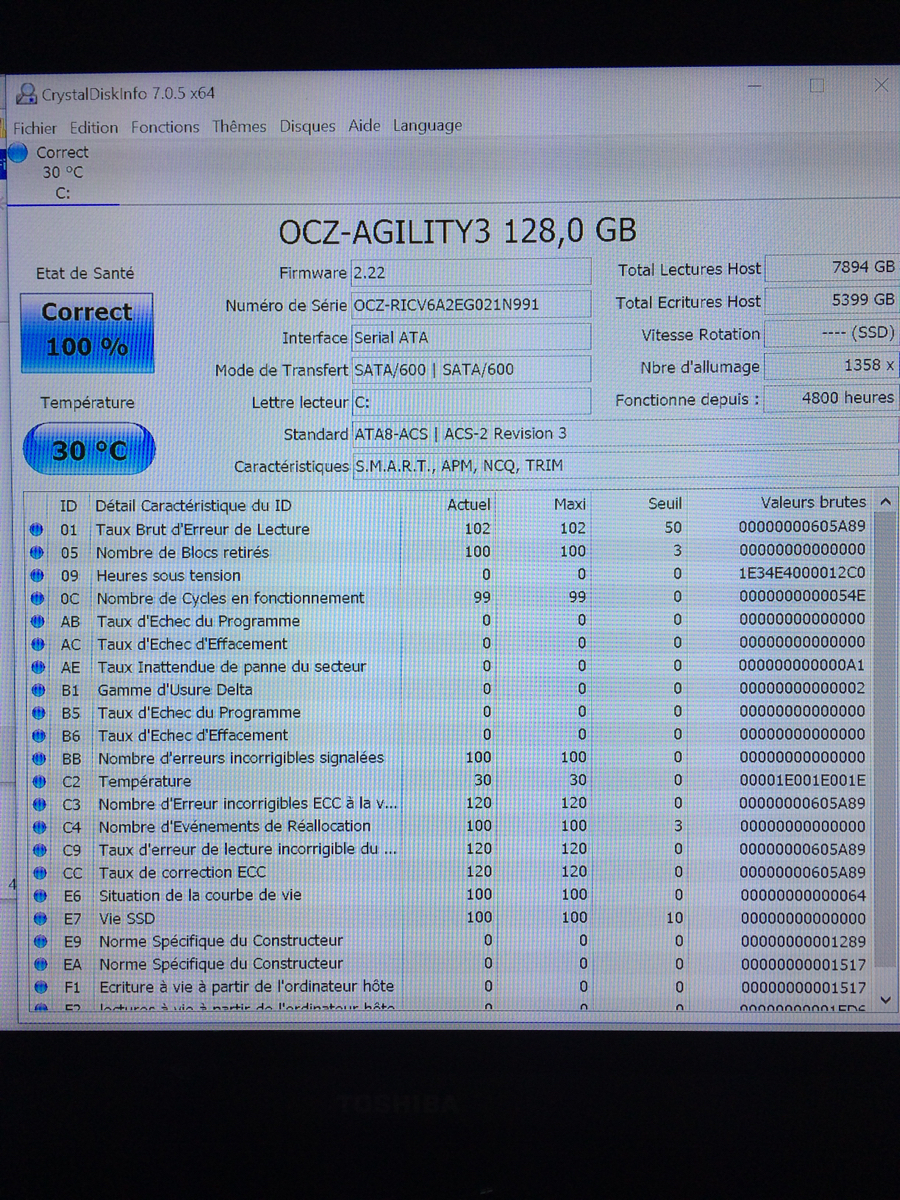Click the Nbre d'allumage 1358 x value

point(831,366)
